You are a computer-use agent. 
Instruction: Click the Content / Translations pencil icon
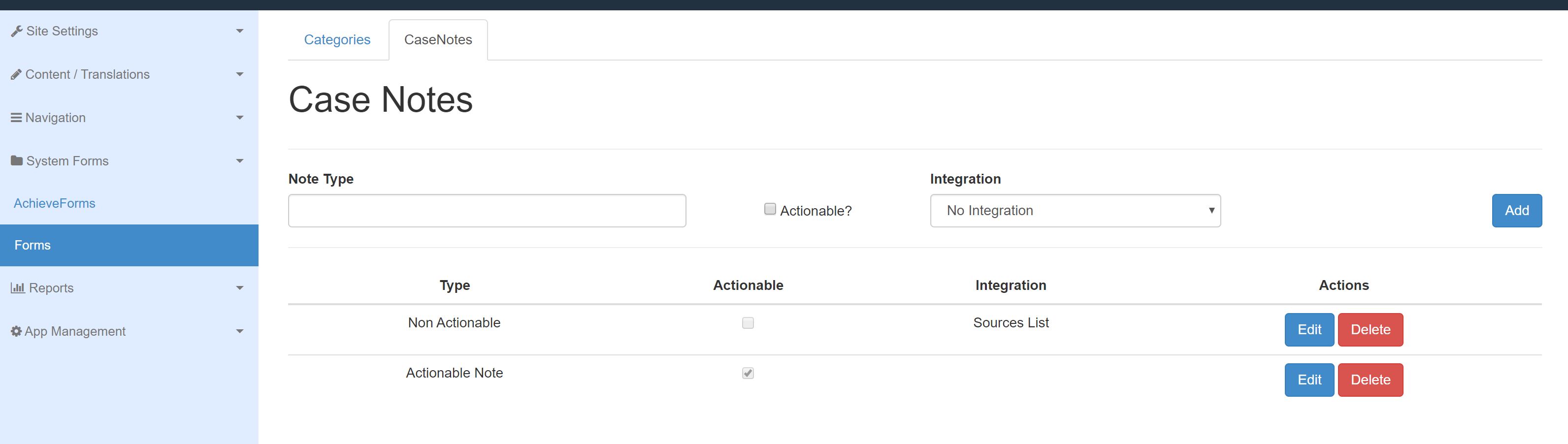(16, 74)
